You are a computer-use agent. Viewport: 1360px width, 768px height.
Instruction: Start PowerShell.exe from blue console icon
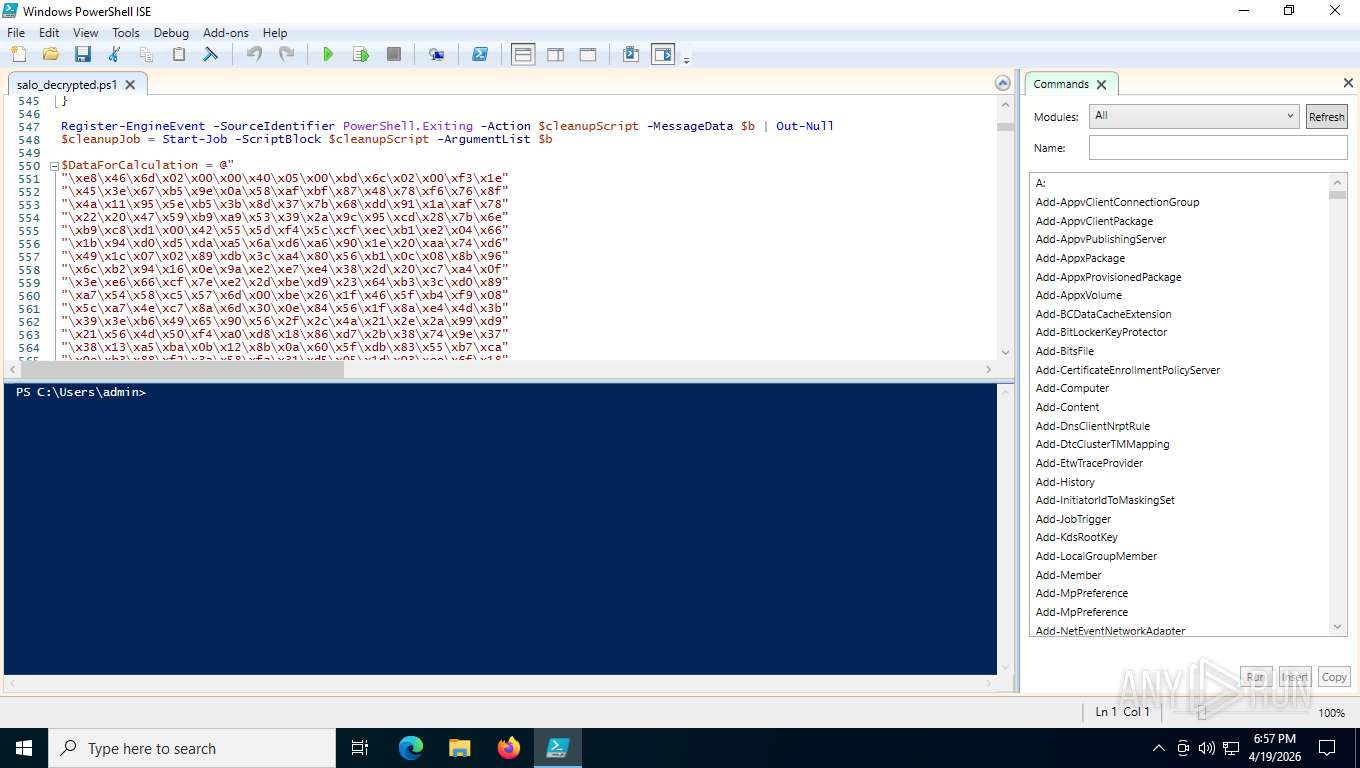click(480, 54)
